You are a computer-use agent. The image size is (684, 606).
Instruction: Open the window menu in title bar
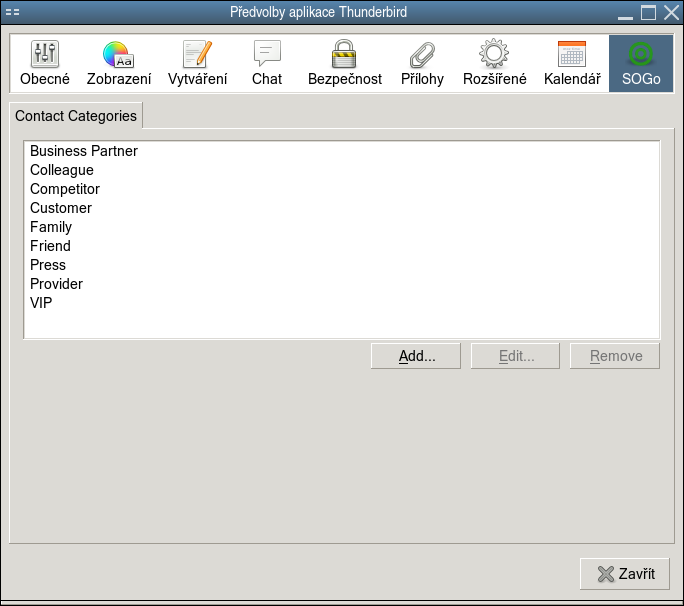point(13,13)
